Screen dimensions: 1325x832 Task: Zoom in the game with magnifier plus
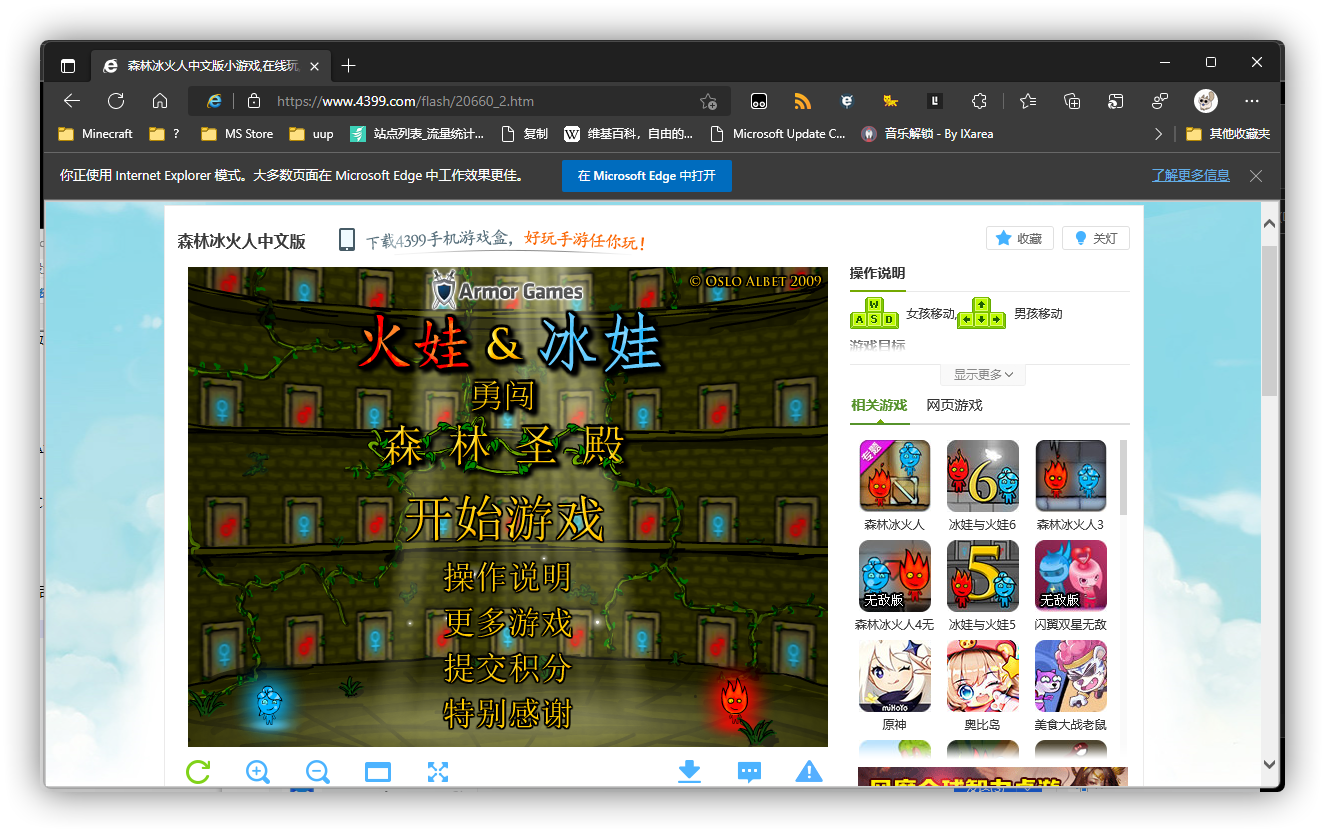(258, 771)
